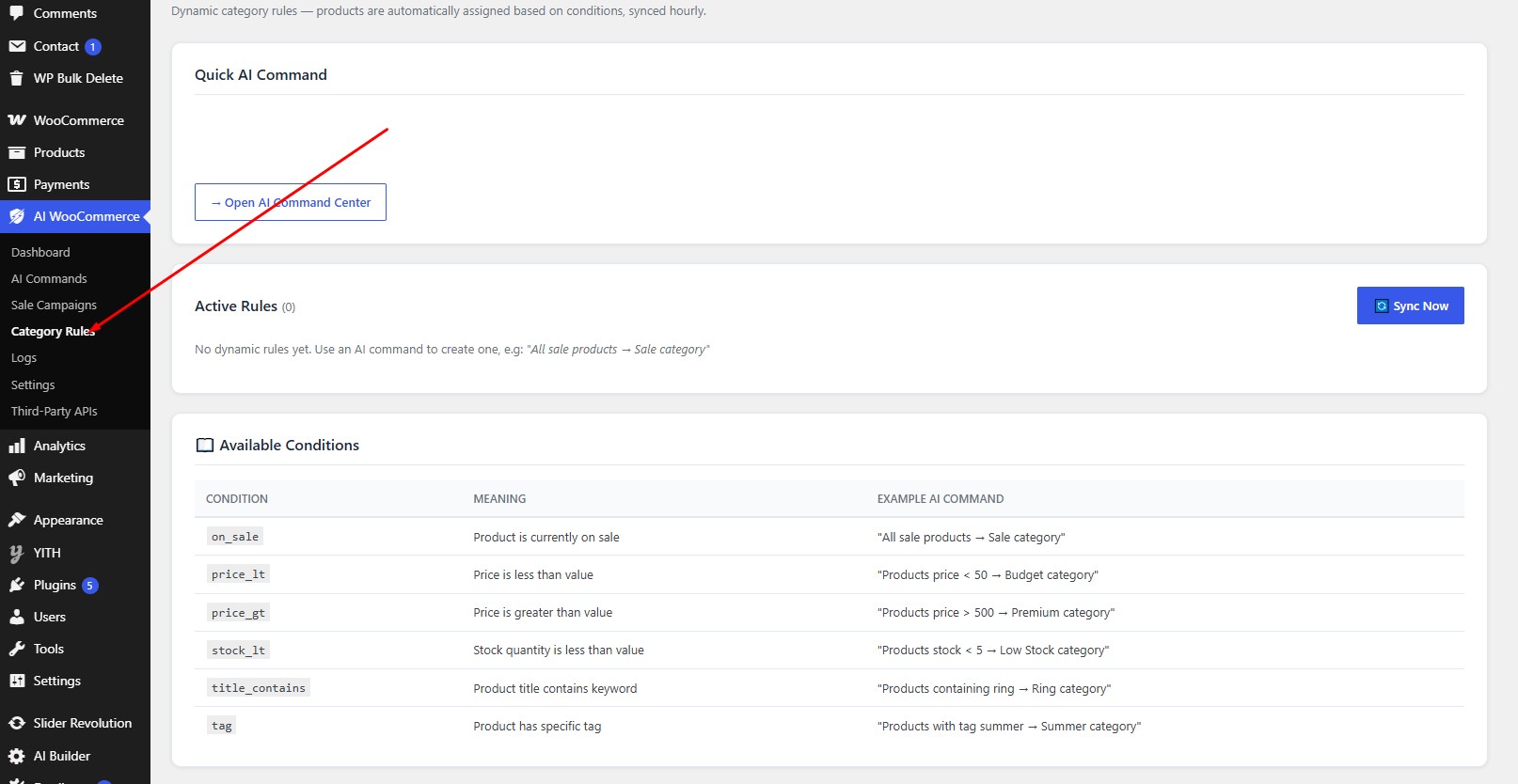The height and width of the screenshot is (784, 1518).
Task: Click the EXAMPLE AI COMMAND column header
Action: (x=941, y=499)
